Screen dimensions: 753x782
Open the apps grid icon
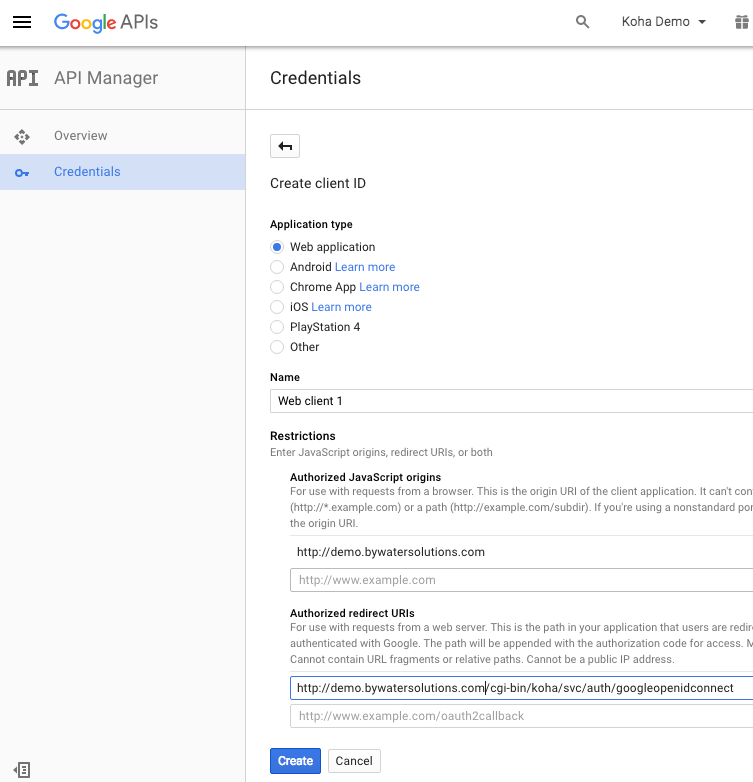[x=742, y=22]
